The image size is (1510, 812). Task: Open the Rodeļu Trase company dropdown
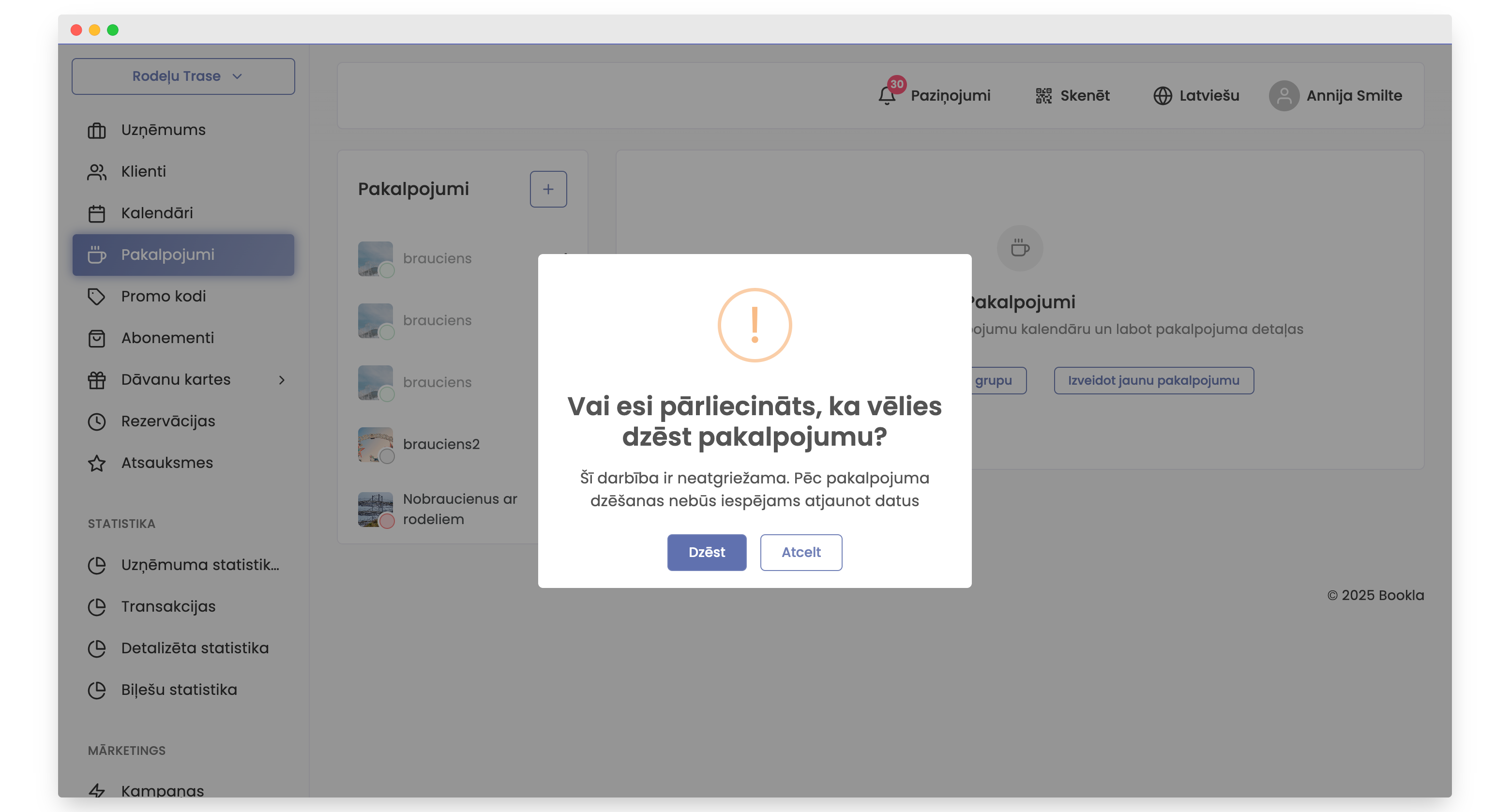pos(183,76)
